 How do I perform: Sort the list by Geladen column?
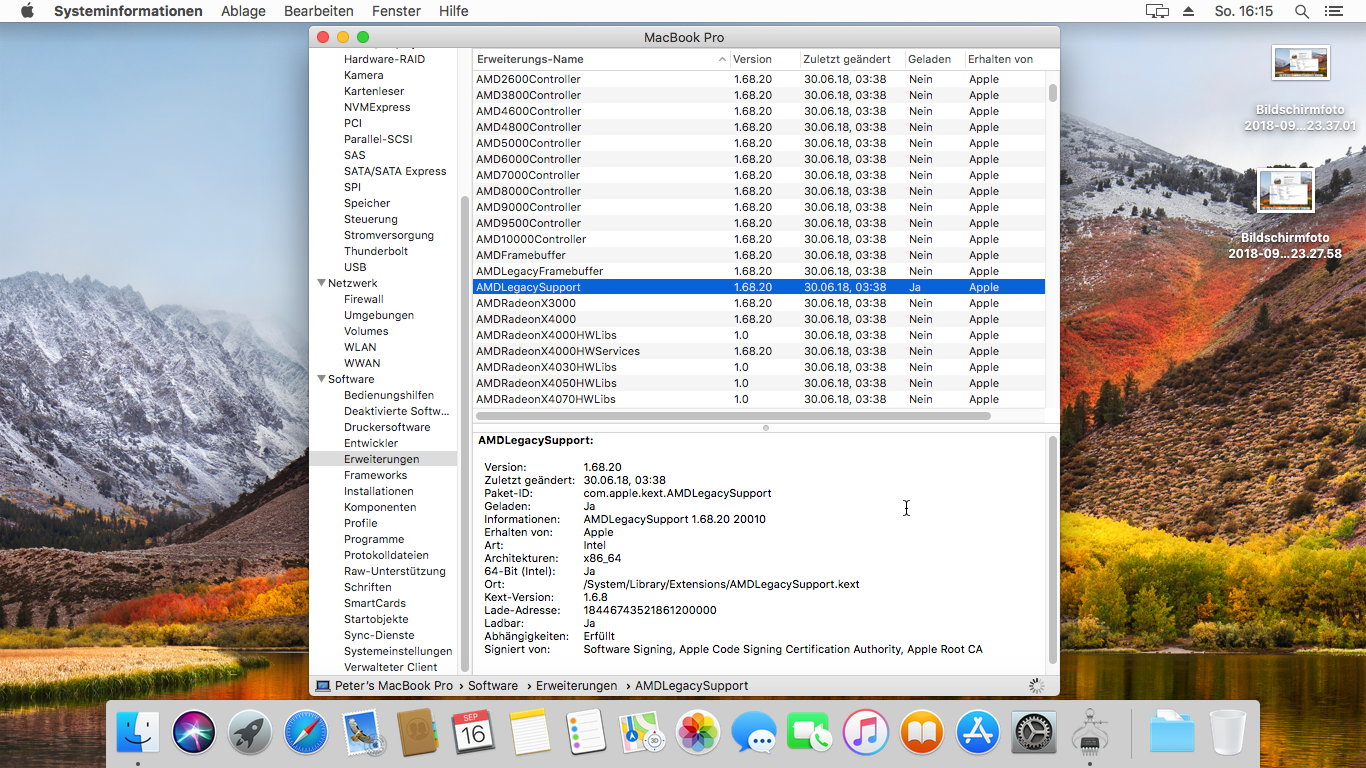point(930,59)
